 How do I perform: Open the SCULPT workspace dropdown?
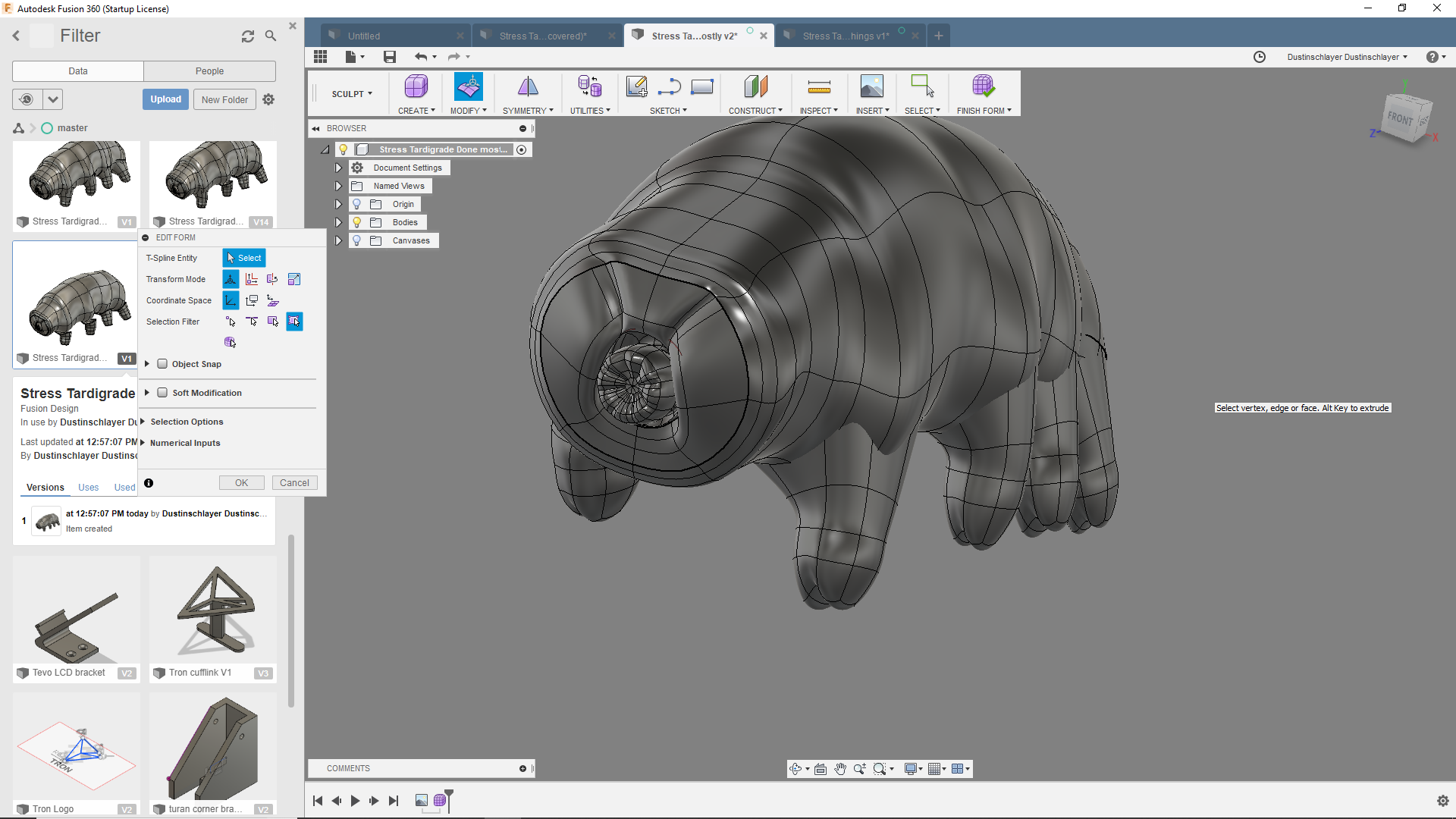pyautogui.click(x=351, y=94)
